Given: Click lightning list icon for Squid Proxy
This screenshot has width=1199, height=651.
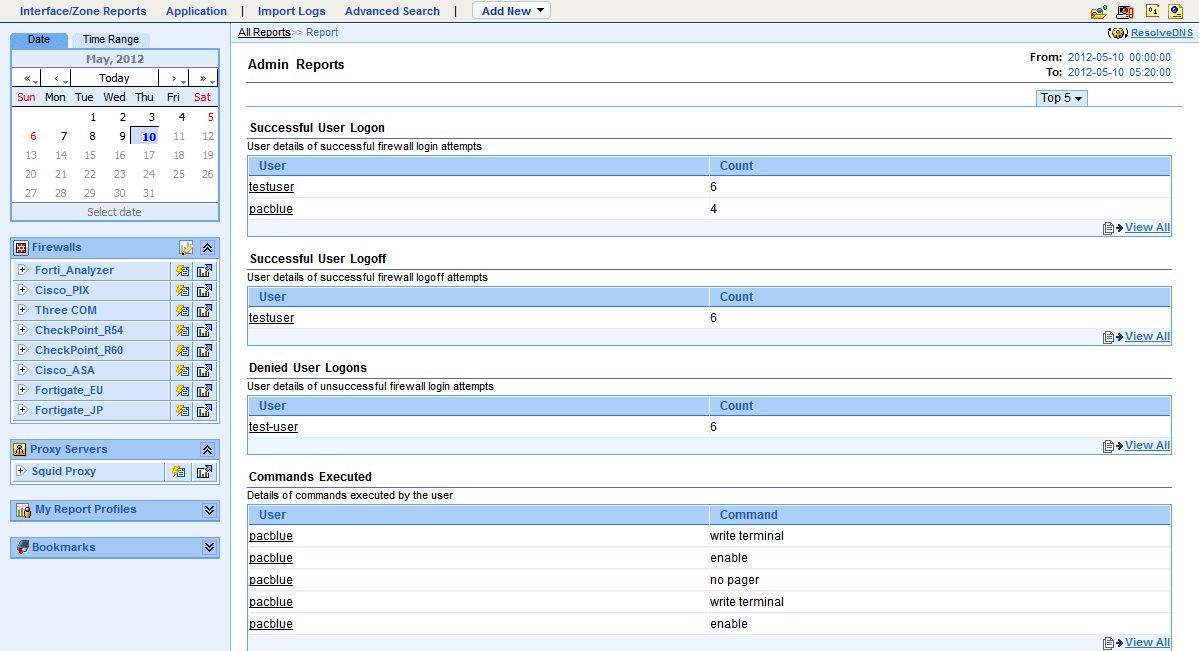Looking at the screenshot, I should [178, 471].
